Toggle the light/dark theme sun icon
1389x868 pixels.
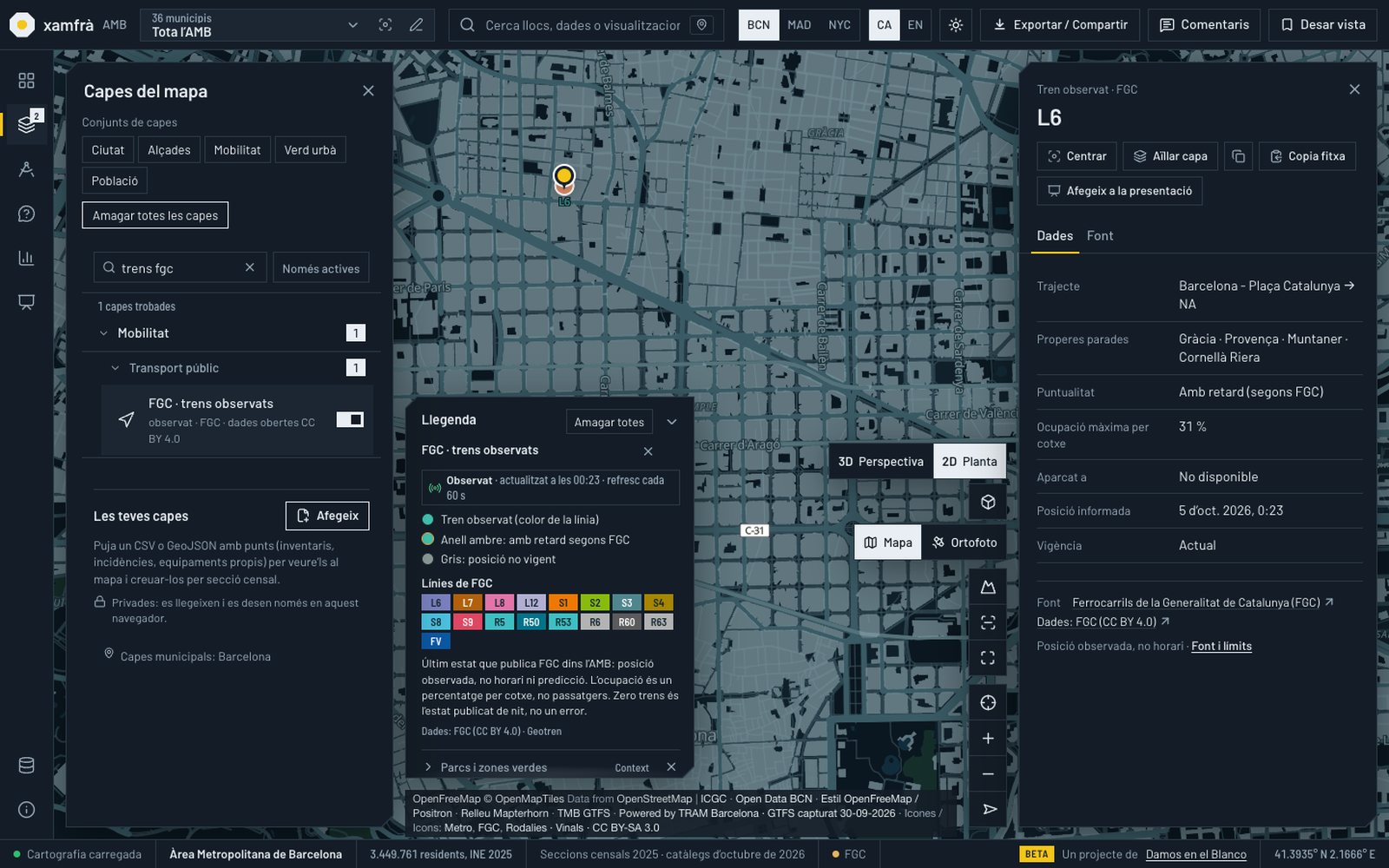click(956, 25)
